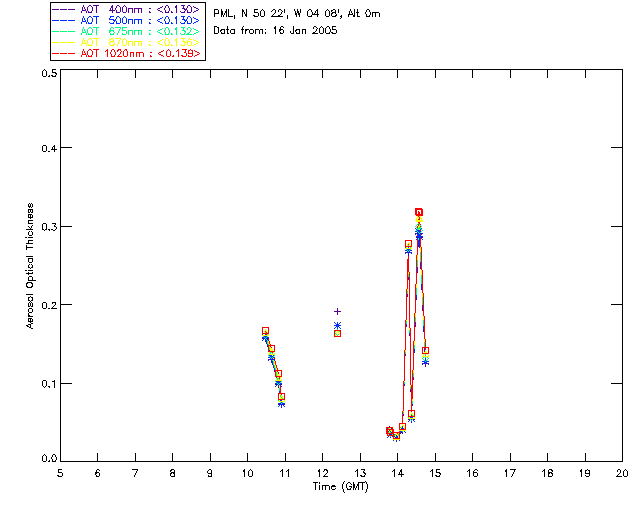Click the x-axis tick label 20
Viewport: 640px width, 512px height.
[x=622, y=473]
